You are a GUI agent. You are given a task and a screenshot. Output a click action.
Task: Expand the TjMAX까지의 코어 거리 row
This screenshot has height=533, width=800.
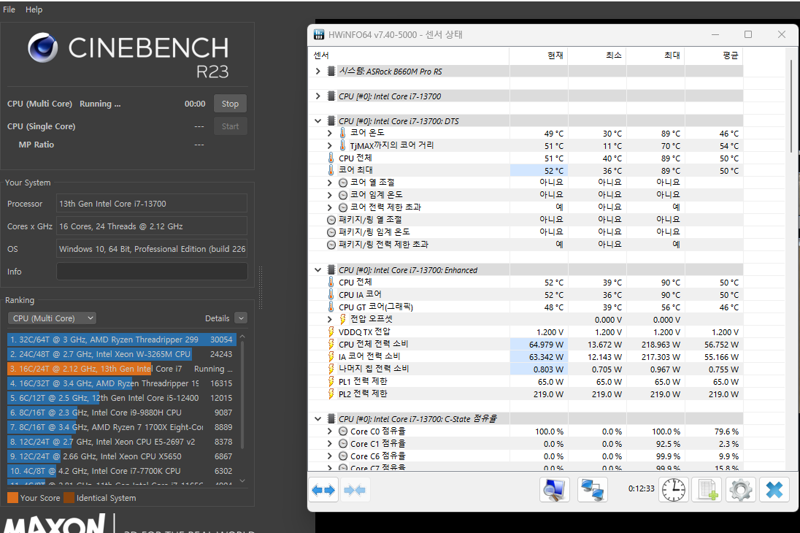[330, 145]
